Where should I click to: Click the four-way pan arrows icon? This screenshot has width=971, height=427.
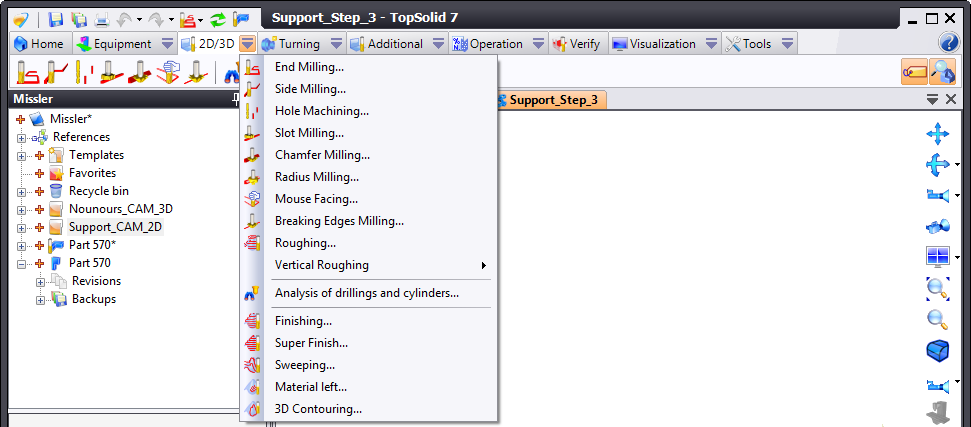(x=937, y=134)
